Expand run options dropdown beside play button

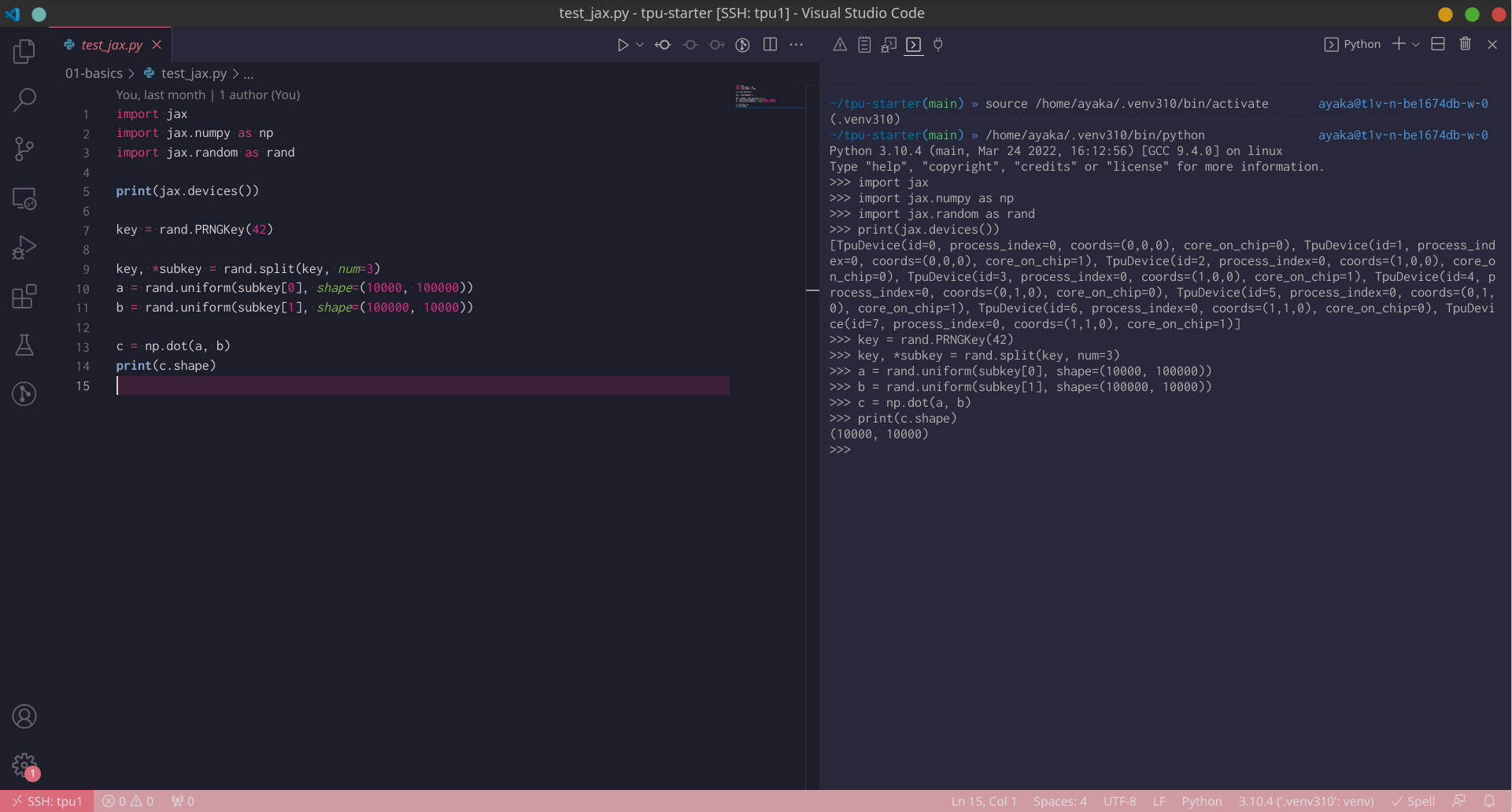(x=640, y=45)
